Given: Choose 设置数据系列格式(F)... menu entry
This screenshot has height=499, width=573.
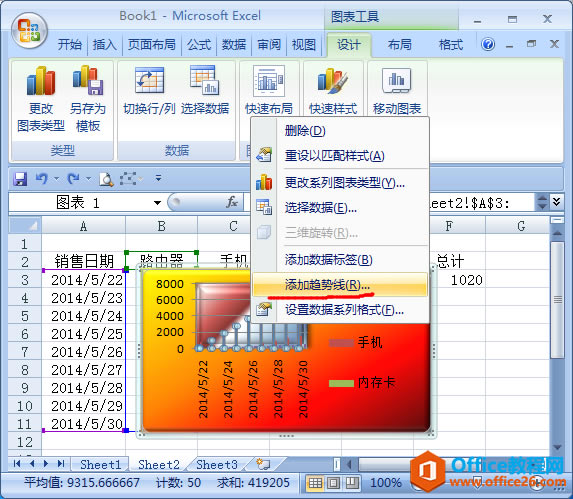Looking at the screenshot, I should [x=340, y=310].
